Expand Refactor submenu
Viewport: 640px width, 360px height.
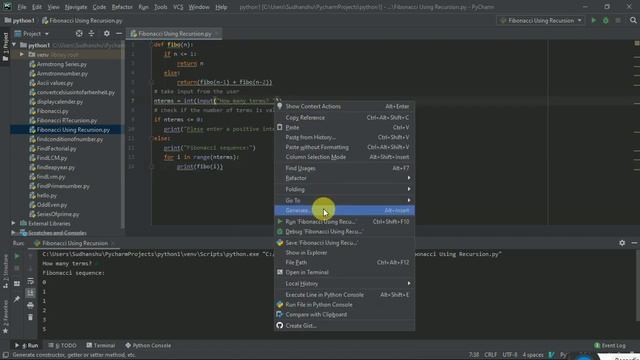pyautogui.click(x=344, y=178)
